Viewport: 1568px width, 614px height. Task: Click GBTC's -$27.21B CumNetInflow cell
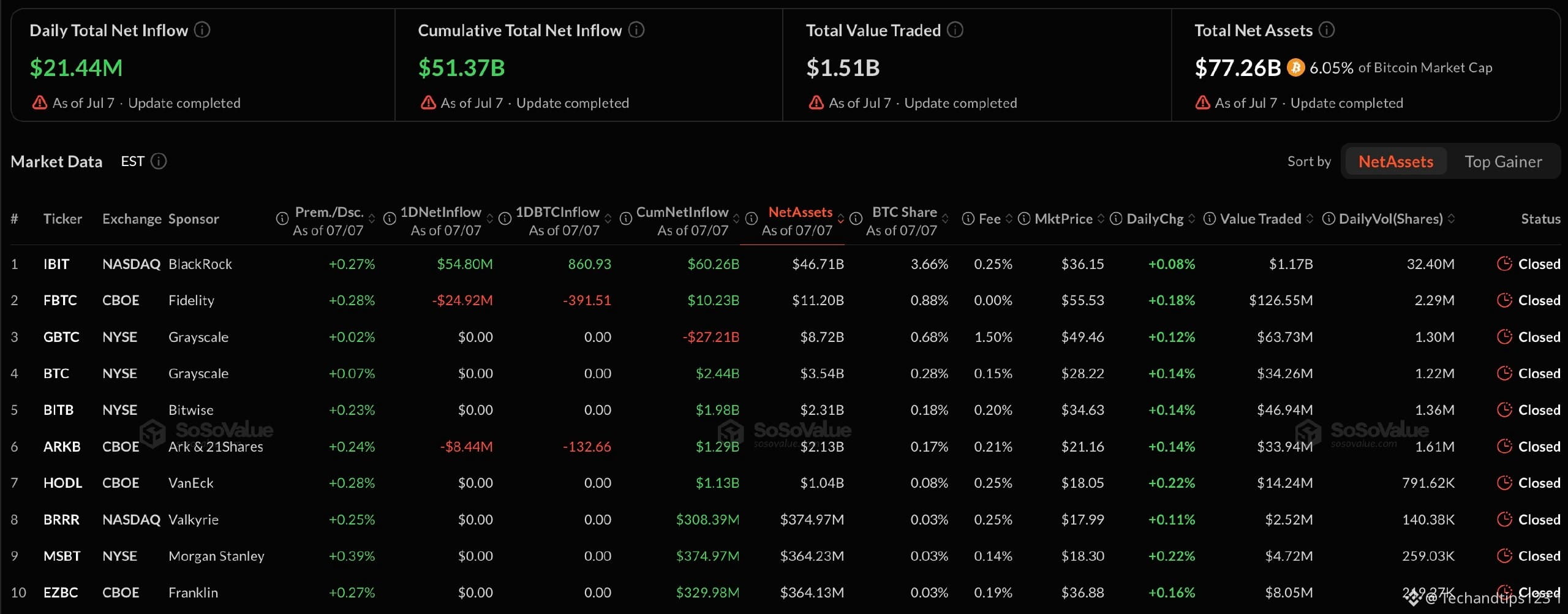click(x=711, y=337)
